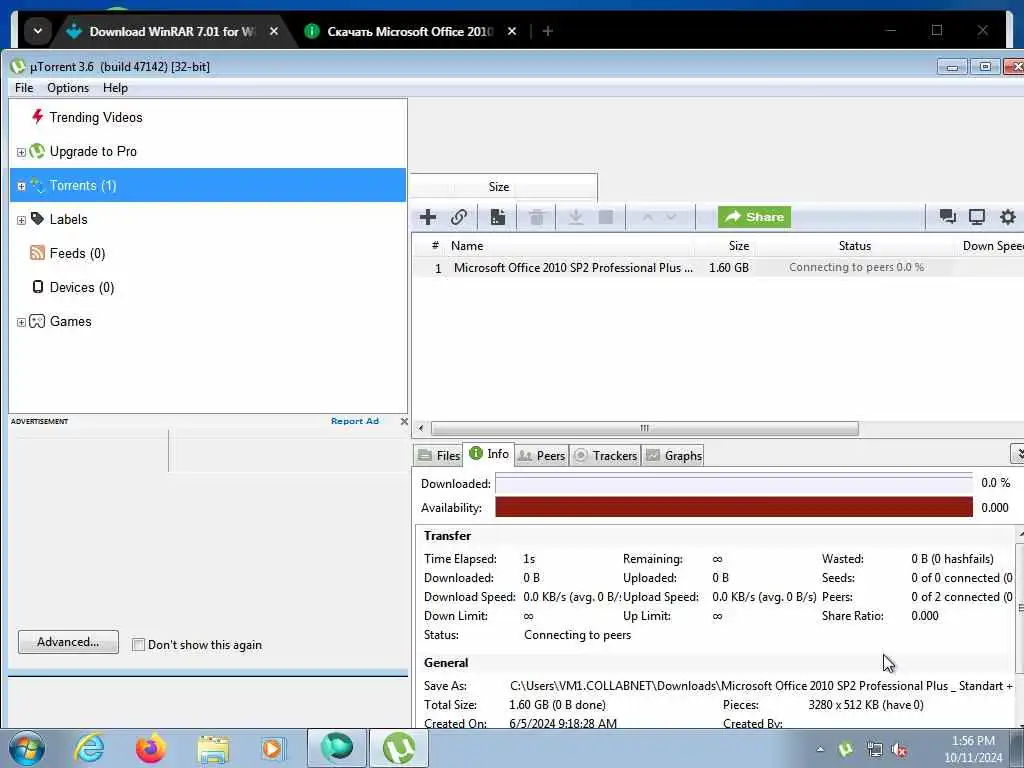
Task: Click the Downloaded progress bar
Action: click(734, 483)
